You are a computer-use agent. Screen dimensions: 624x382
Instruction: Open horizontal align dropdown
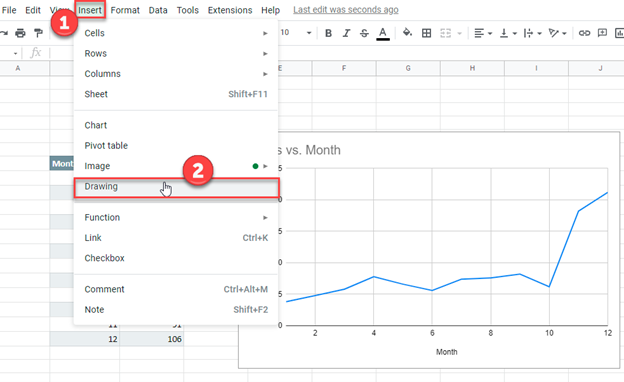pyautogui.click(x=483, y=33)
